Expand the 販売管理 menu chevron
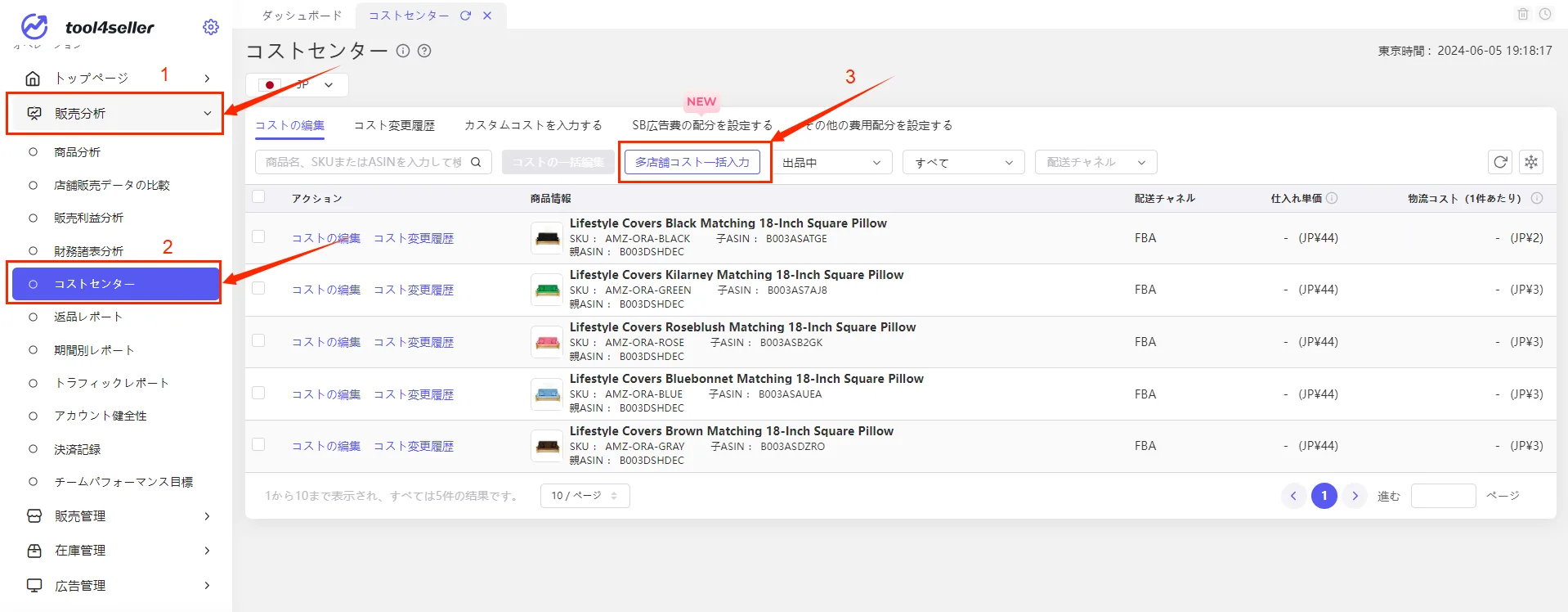The height and width of the screenshot is (612, 1568). (208, 516)
